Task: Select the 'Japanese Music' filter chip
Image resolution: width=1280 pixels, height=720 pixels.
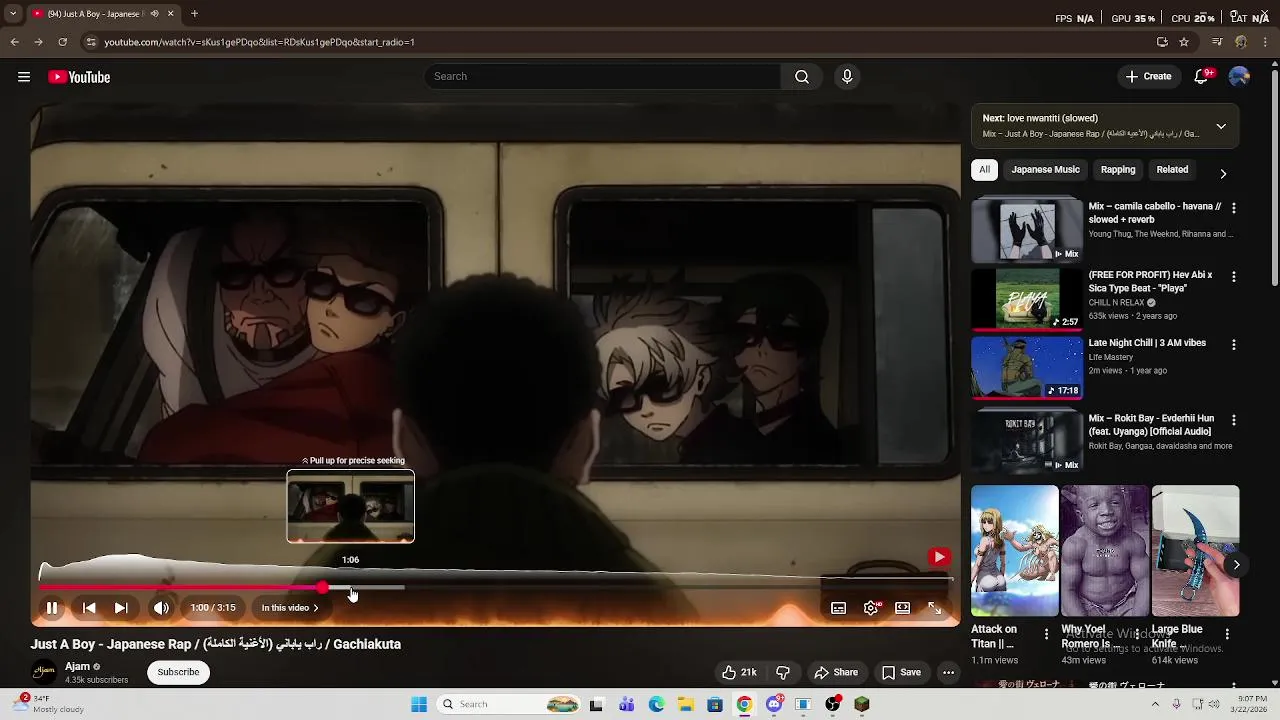Action: tap(1045, 170)
